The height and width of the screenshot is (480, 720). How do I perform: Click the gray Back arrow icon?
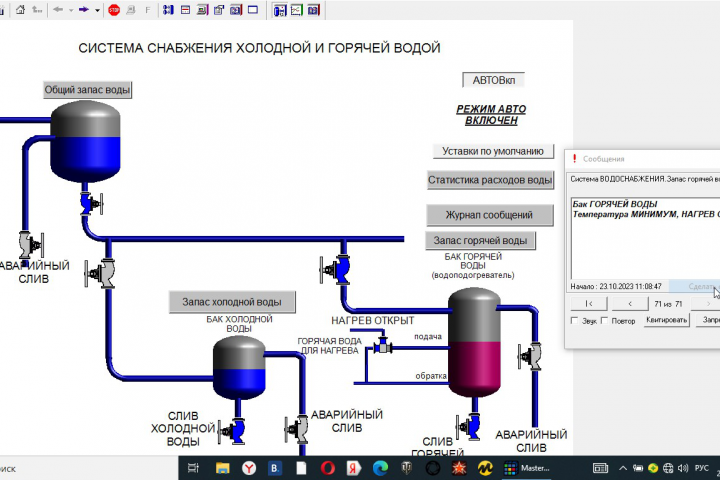point(58,10)
